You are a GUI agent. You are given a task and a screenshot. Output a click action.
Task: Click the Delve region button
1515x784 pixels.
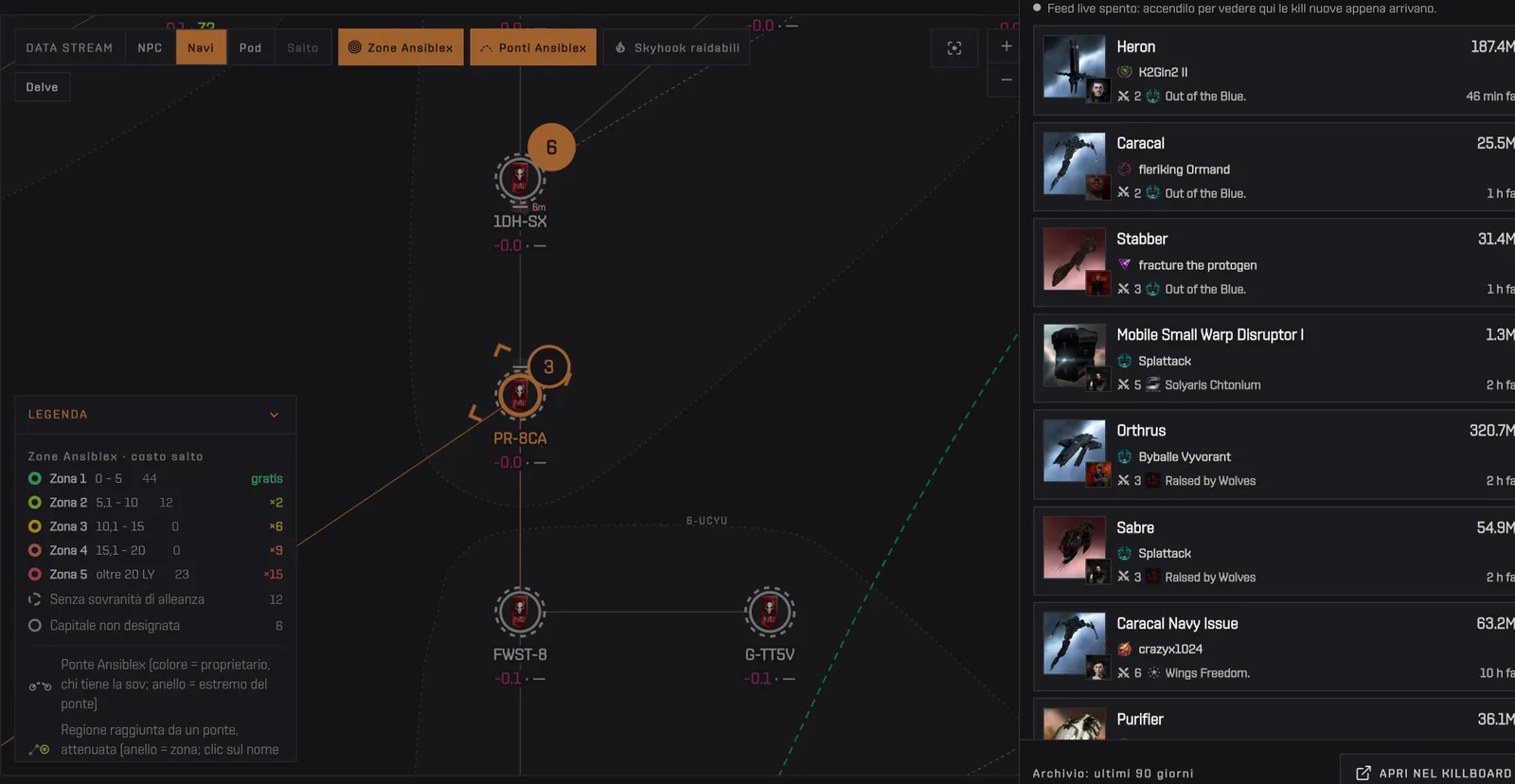pyautogui.click(x=42, y=87)
